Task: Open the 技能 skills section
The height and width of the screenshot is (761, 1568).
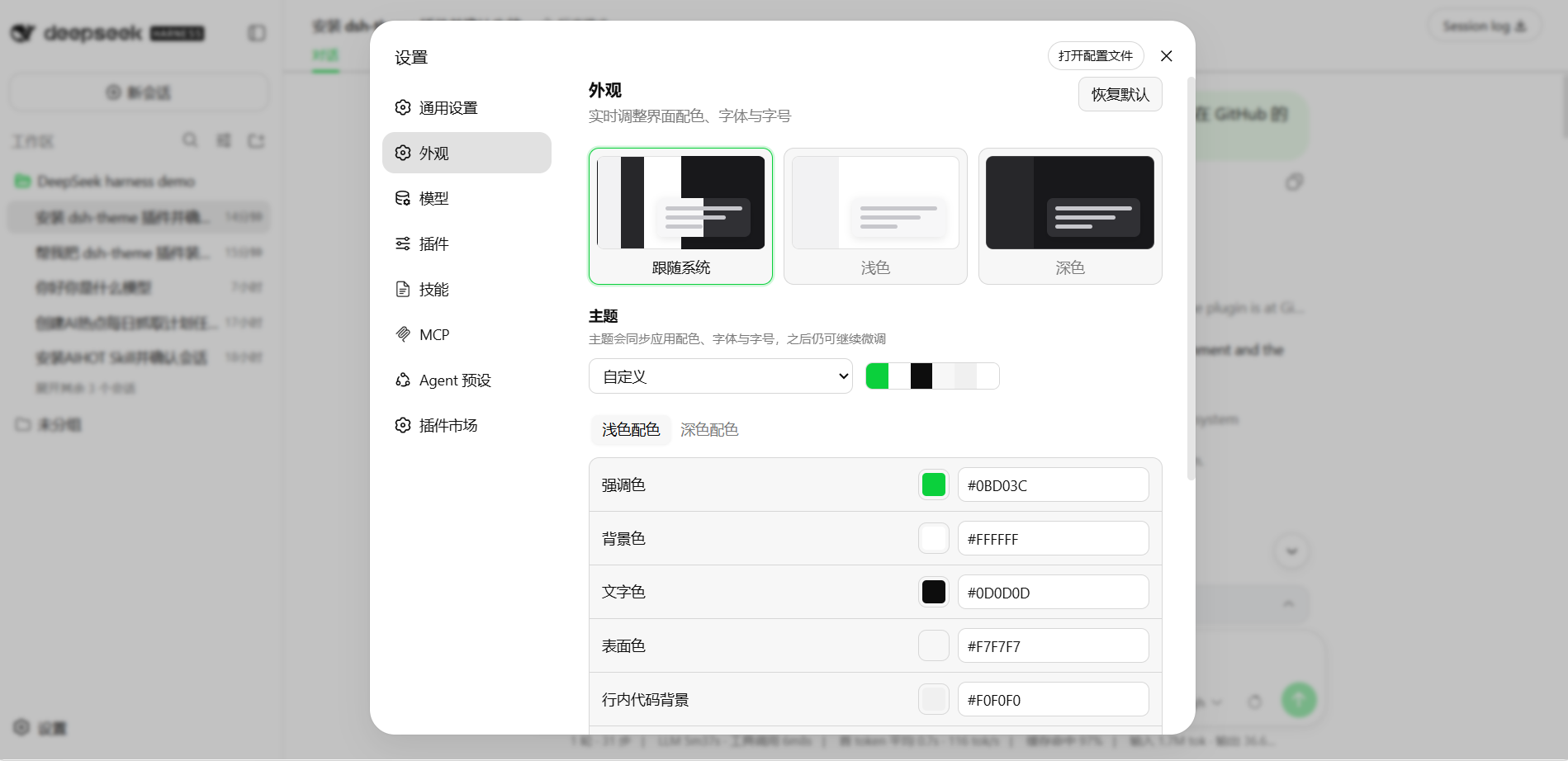Action: pyautogui.click(x=467, y=289)
